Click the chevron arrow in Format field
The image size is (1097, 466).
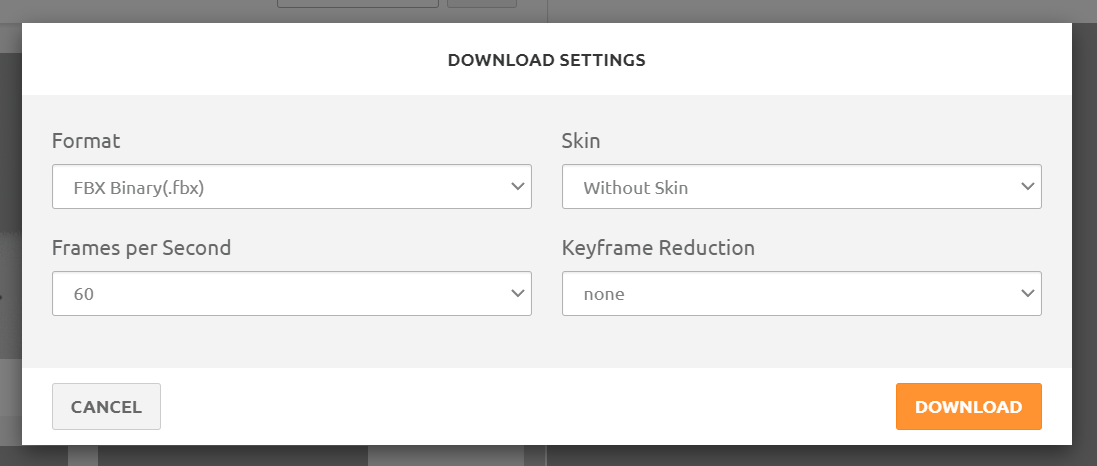tap(517, 187)
